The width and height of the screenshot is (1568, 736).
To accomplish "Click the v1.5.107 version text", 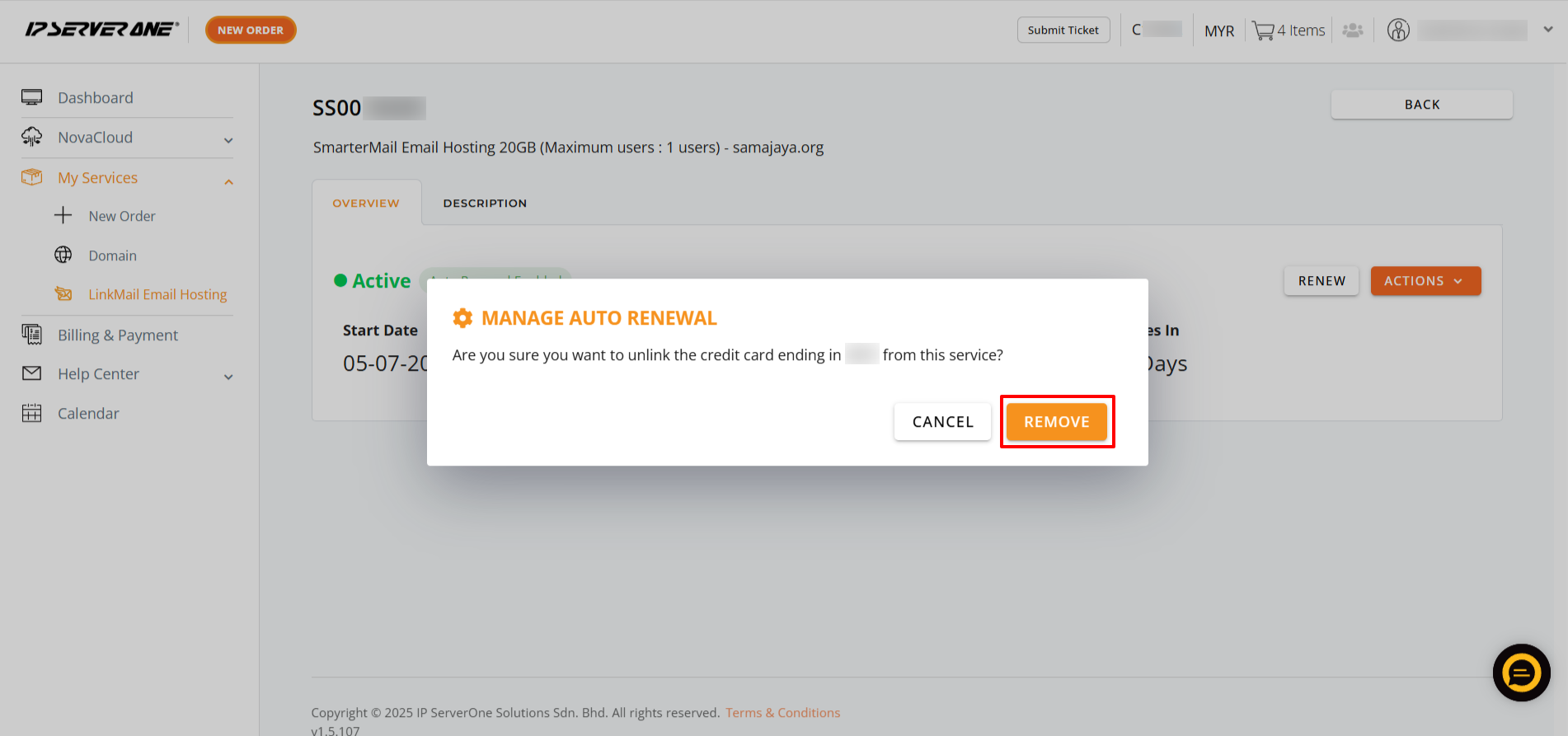I will [x=336, y=730].
